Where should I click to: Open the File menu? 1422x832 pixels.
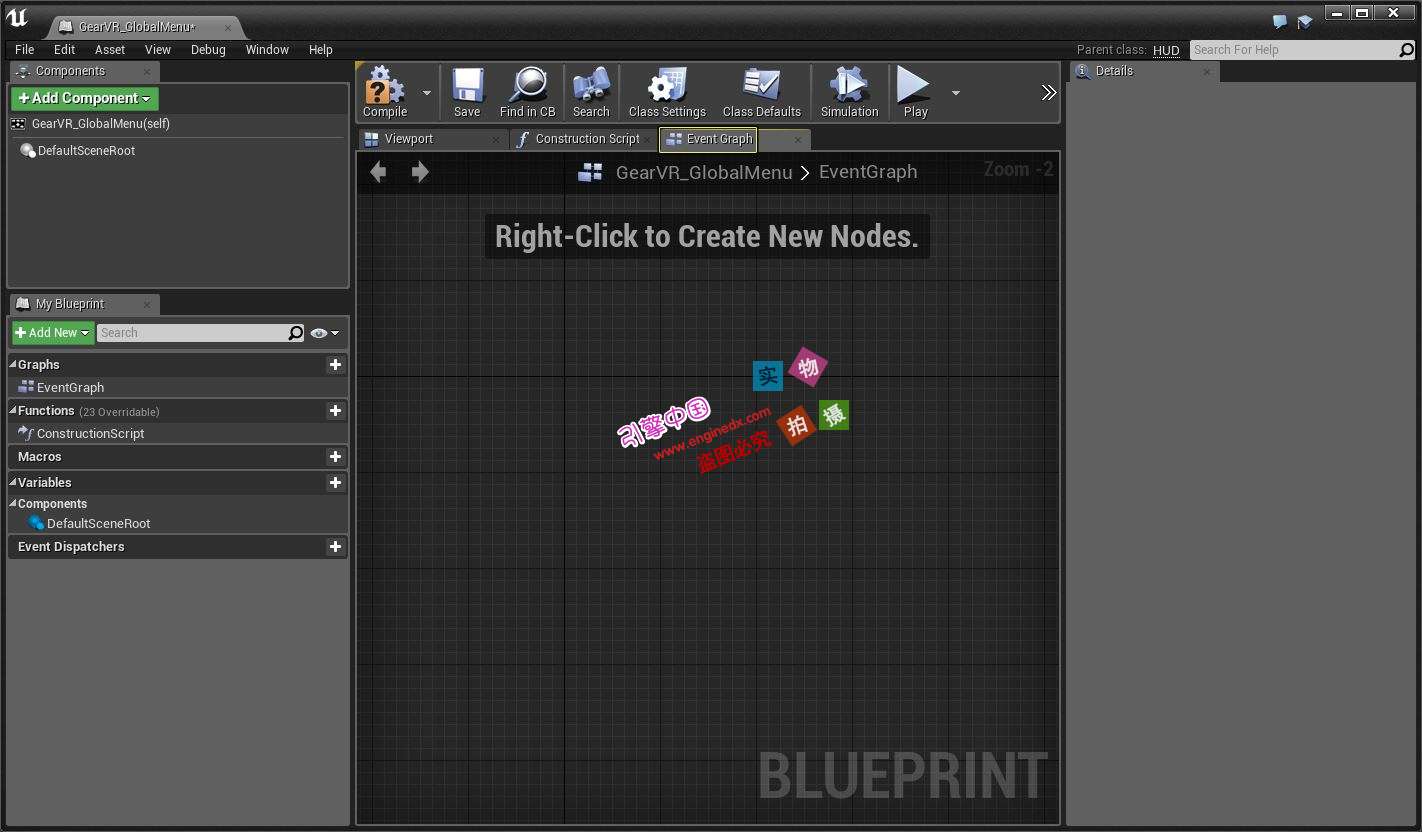click(x=25, y=49)
